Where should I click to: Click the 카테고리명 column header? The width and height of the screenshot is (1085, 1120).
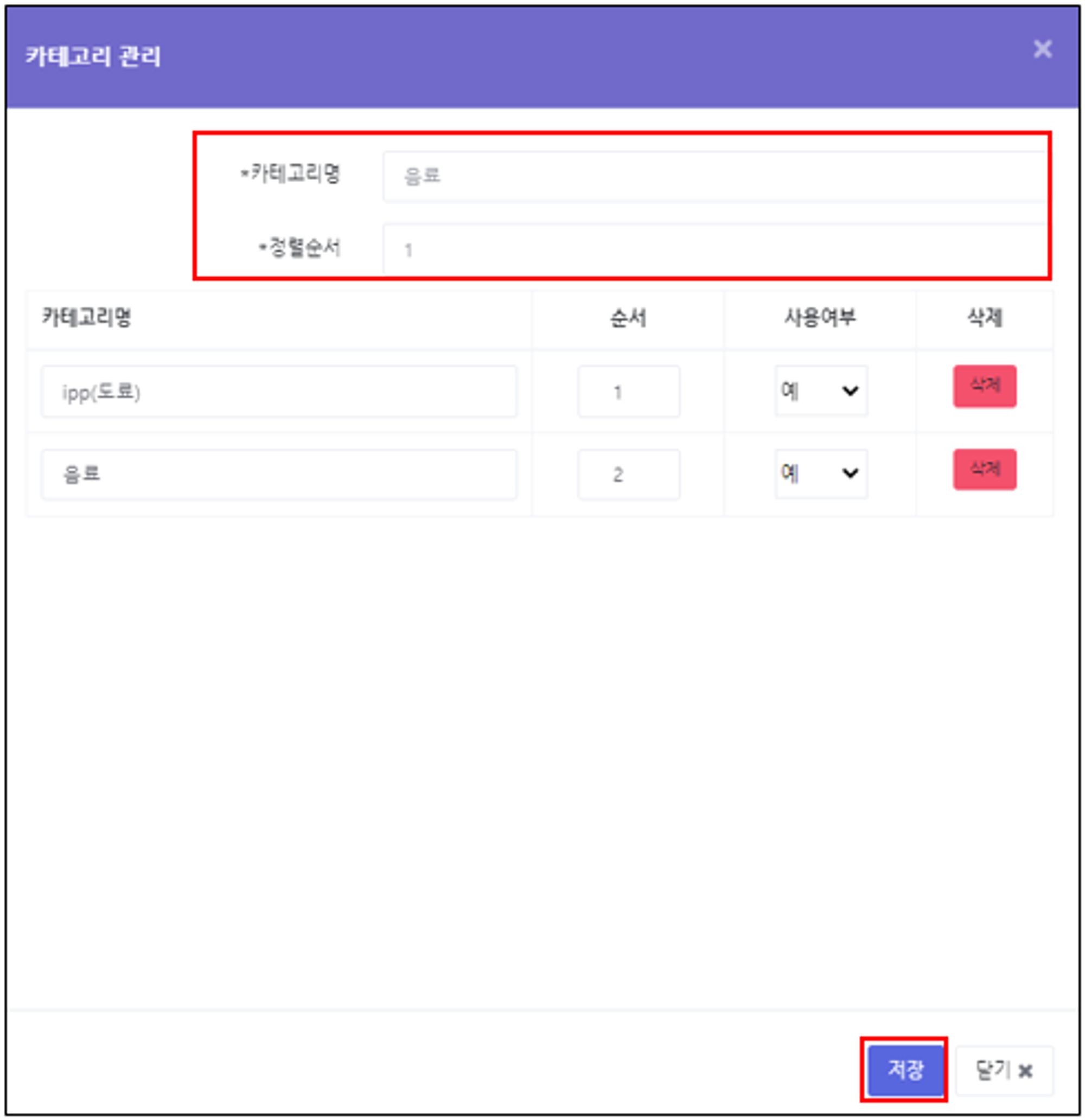click(x=87, y=317)
